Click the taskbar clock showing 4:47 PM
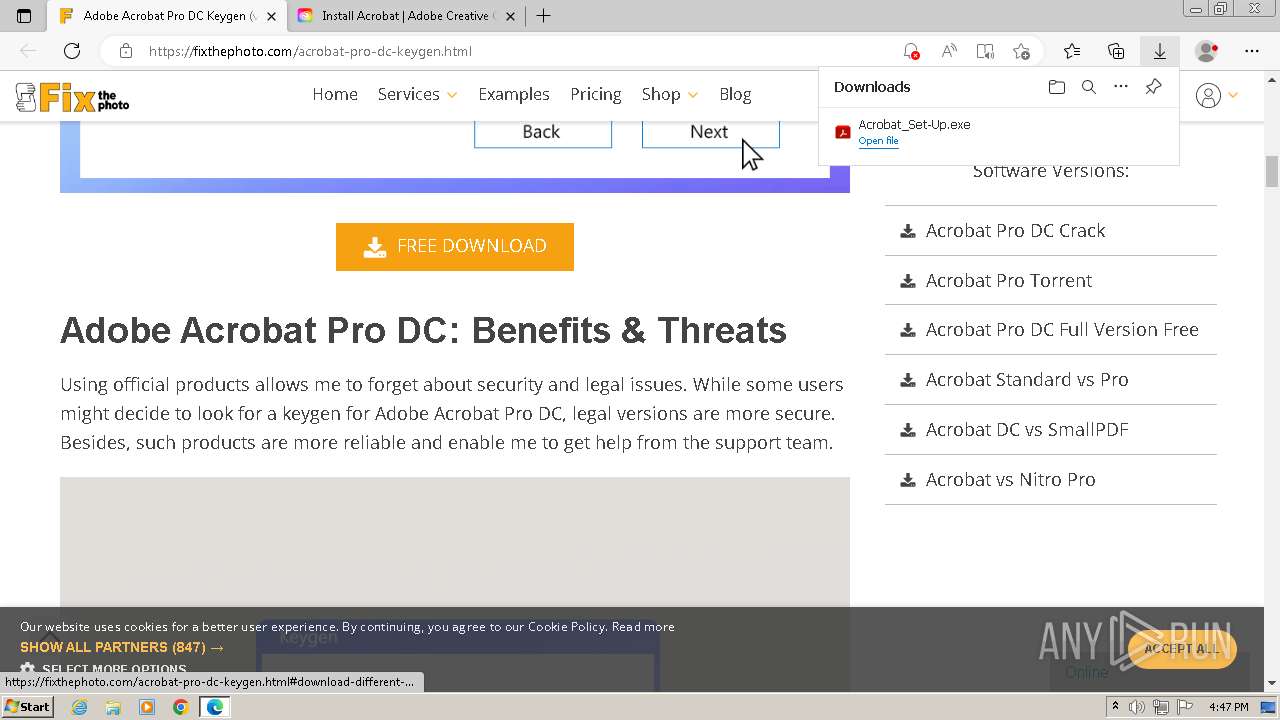The width and height of the screenshot is (1280, 720). pos(1228,707)
